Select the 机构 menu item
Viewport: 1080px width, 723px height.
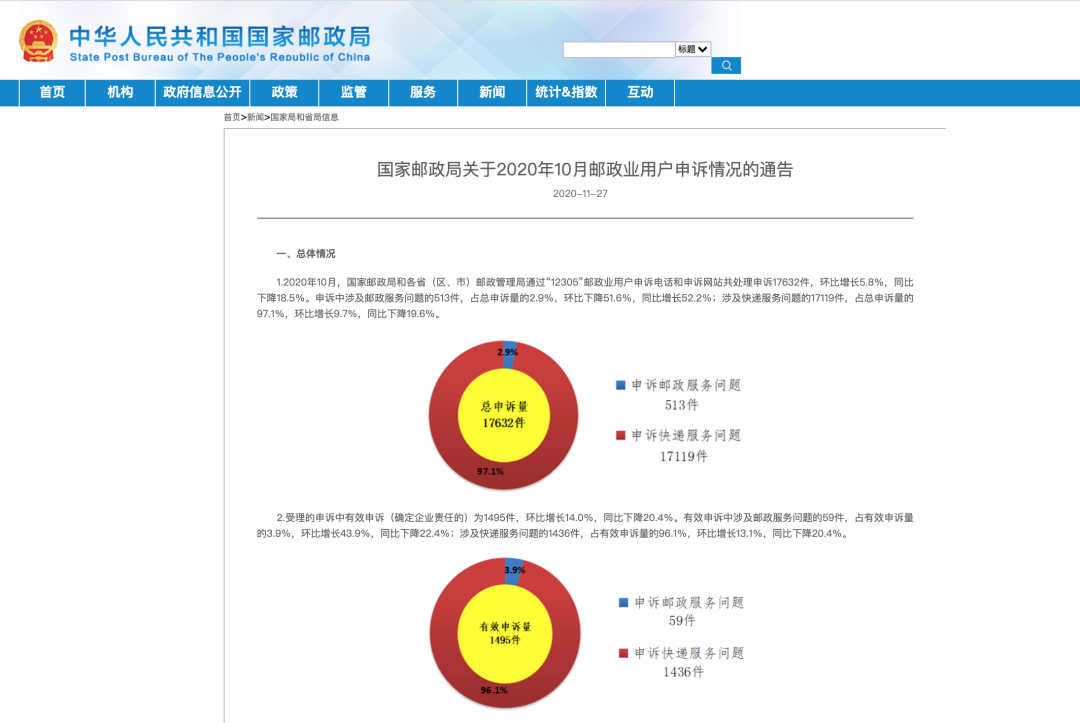[x=120, y=92]
